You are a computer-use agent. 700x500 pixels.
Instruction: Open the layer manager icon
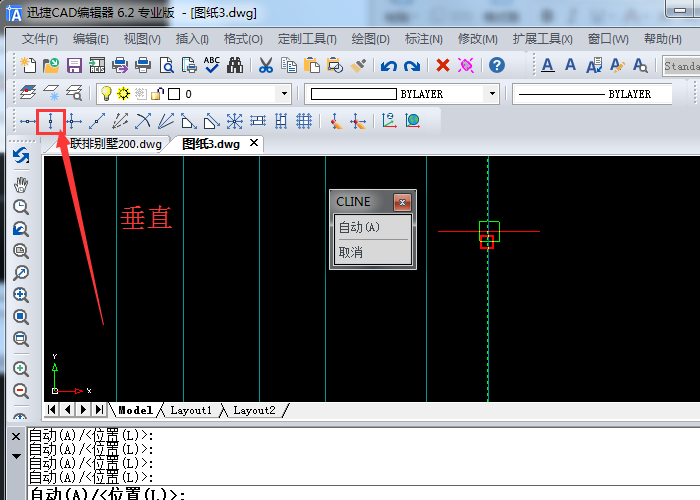pos(28,93)
